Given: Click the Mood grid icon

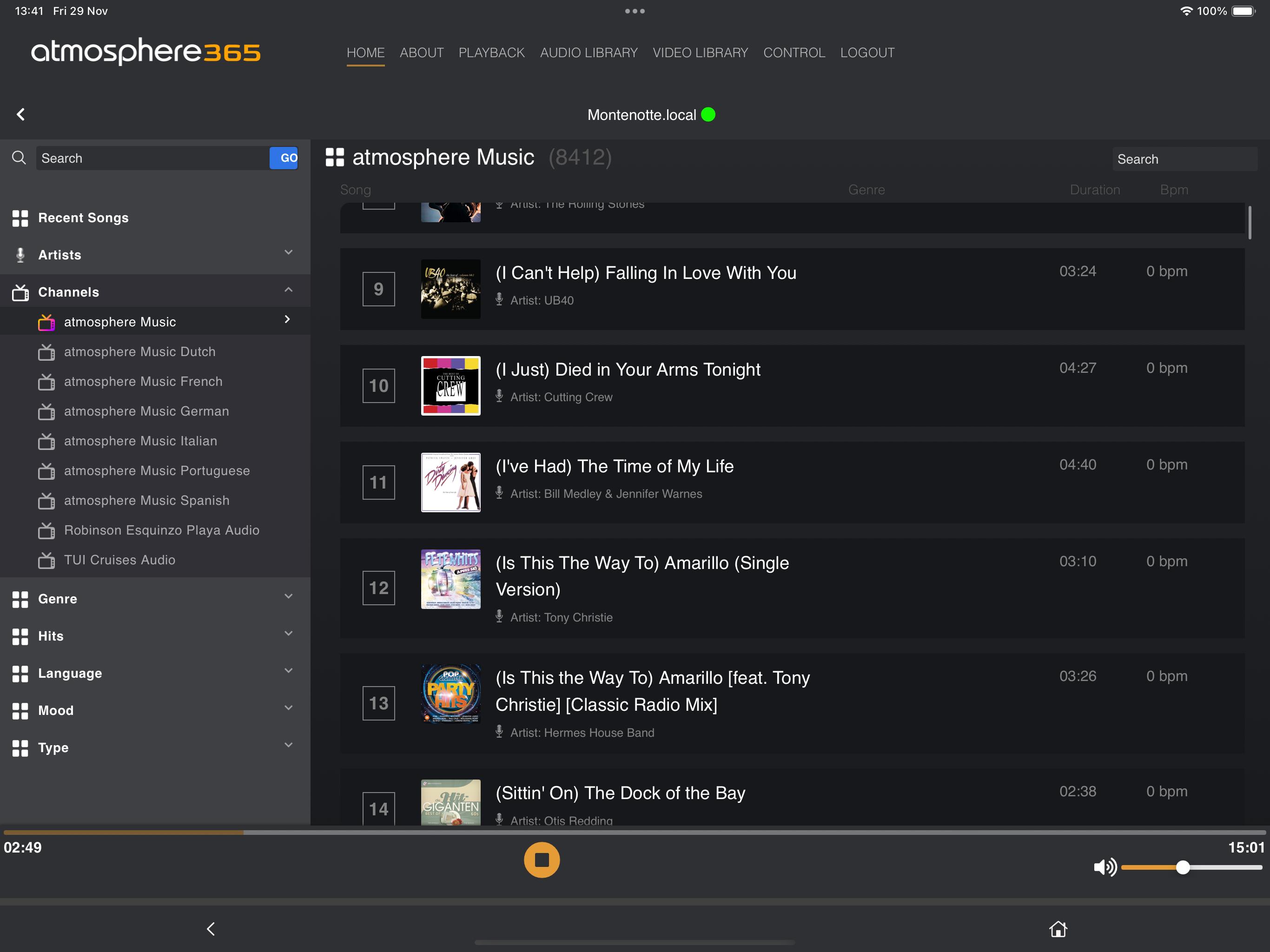Looking at the screenshot, I should tap(20, 711).
